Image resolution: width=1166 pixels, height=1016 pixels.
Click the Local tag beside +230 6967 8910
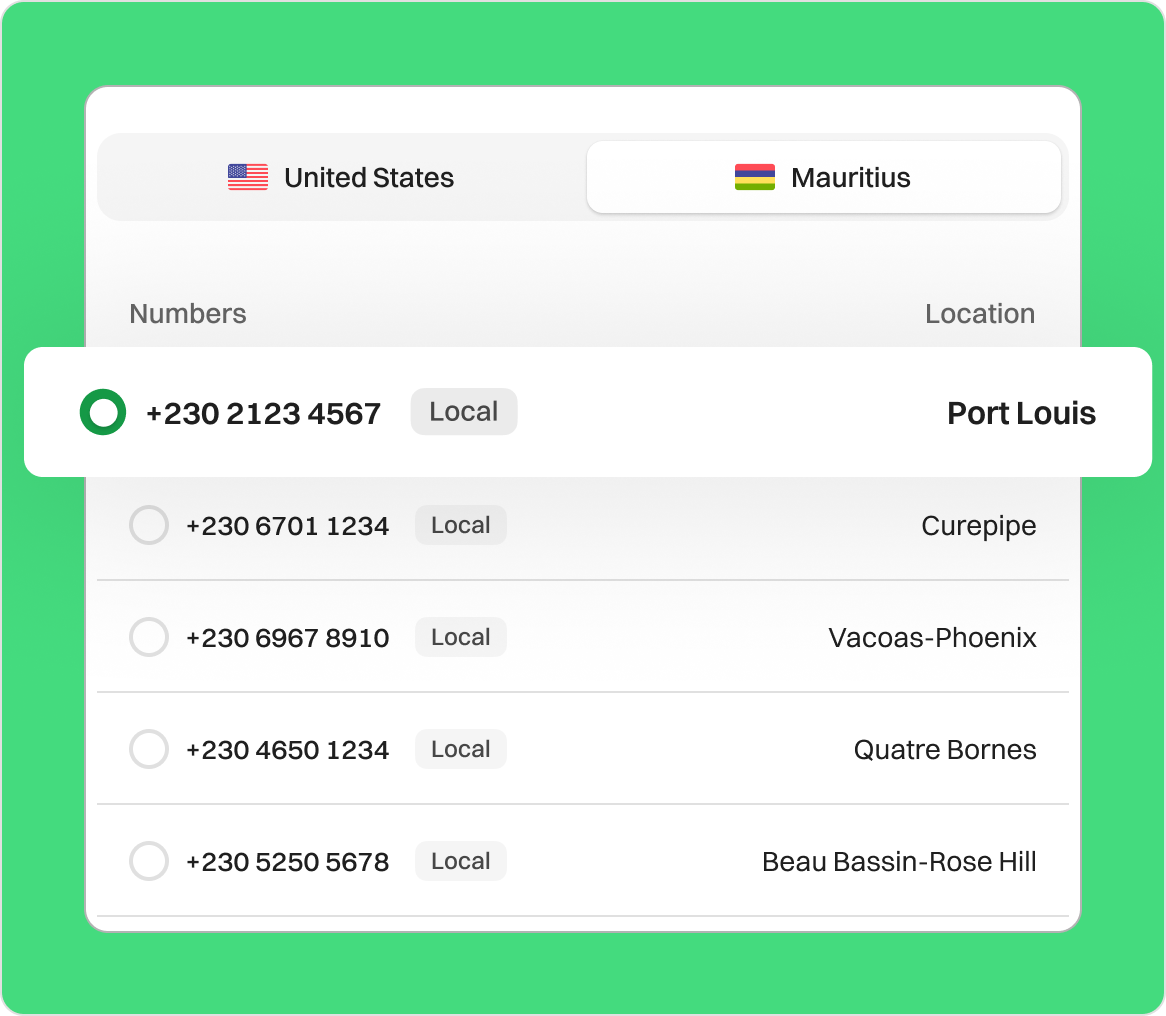[x=461, y=638]
